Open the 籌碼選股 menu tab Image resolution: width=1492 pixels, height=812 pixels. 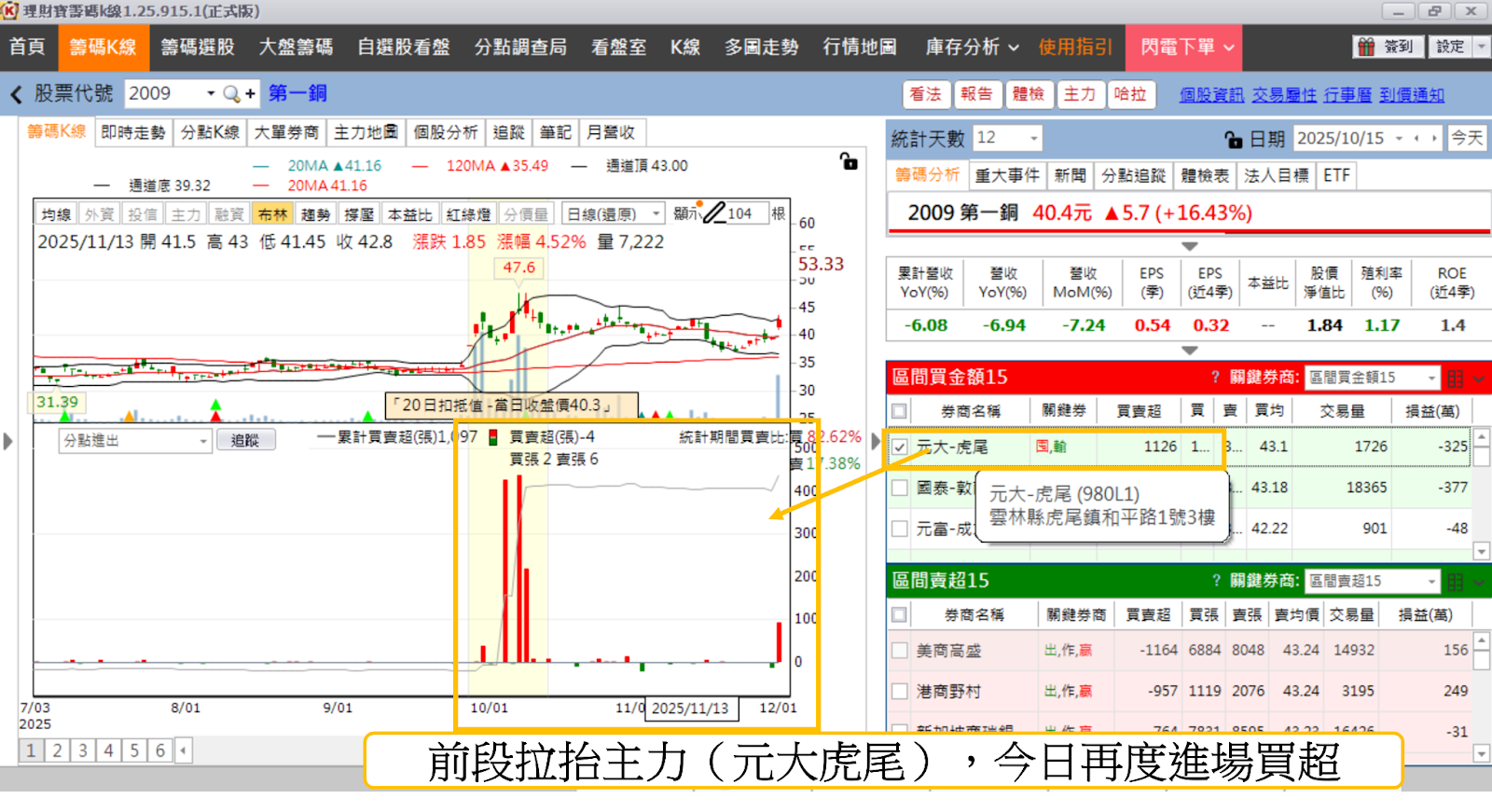(197, 47)
